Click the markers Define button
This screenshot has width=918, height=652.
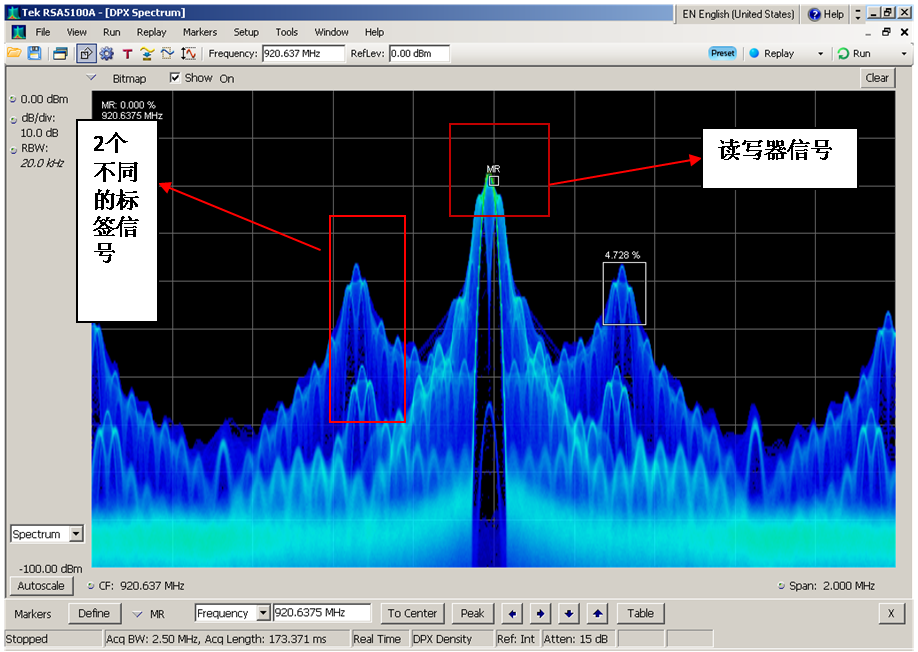point(94,613)
